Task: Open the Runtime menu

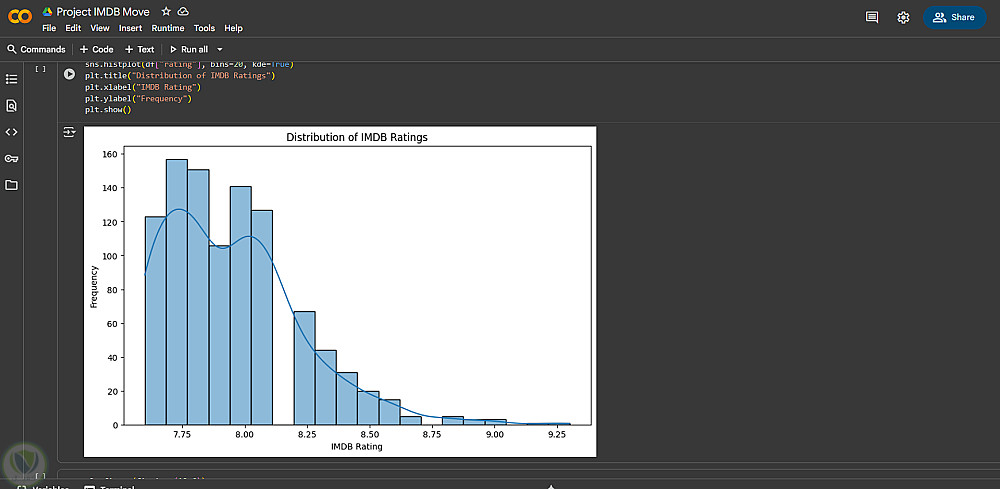Action: (168, 28)
